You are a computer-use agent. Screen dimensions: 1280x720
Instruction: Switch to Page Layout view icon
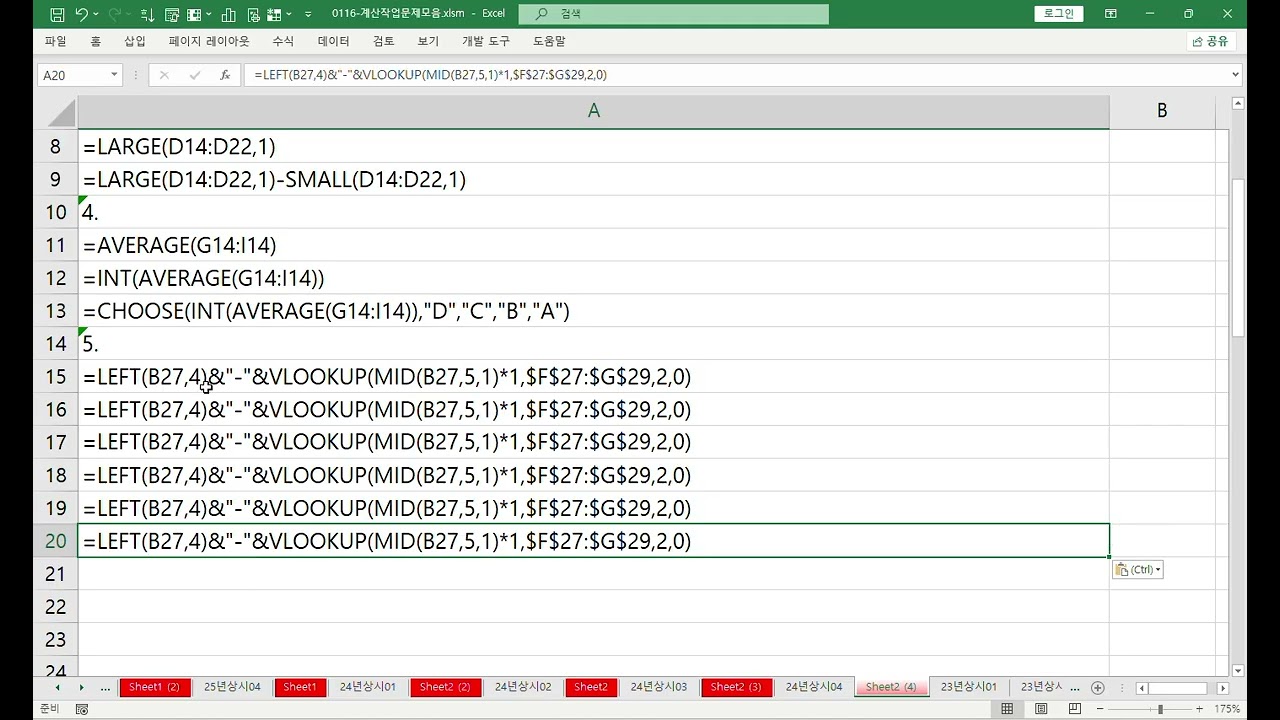[1041, 709]
